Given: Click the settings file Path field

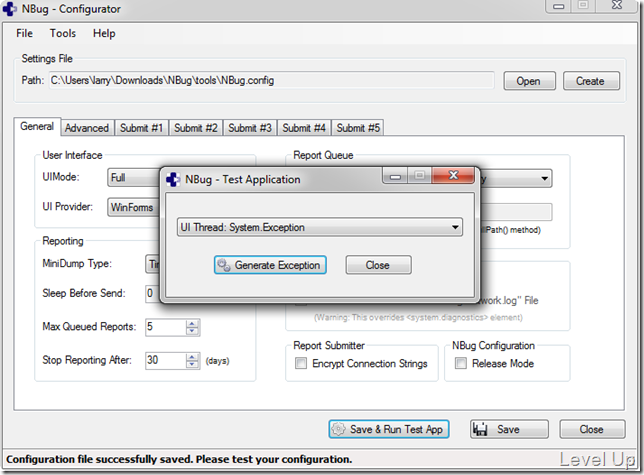Looking at the screenshot, I should 271,80.
